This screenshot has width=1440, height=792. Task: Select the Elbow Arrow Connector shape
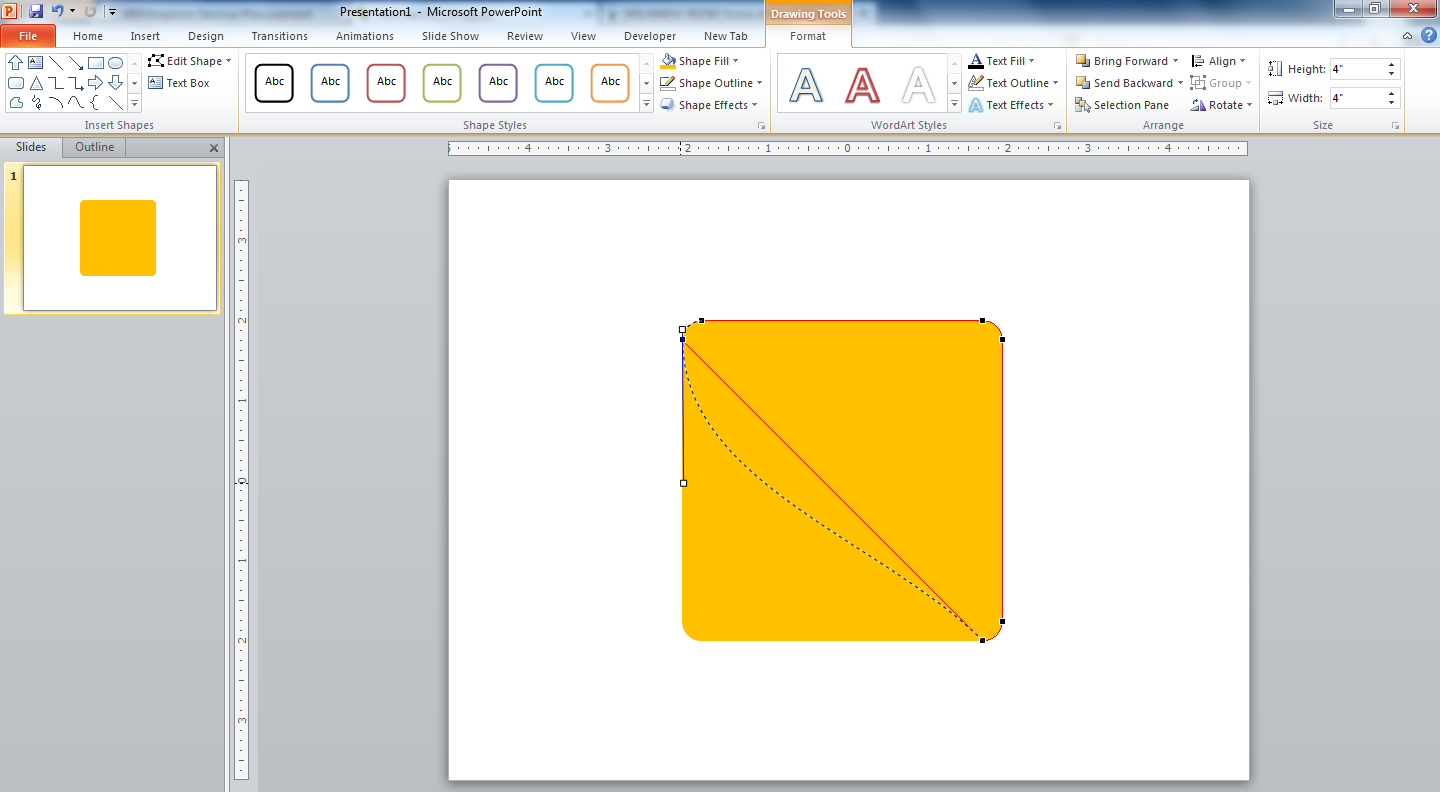[76, 82]
